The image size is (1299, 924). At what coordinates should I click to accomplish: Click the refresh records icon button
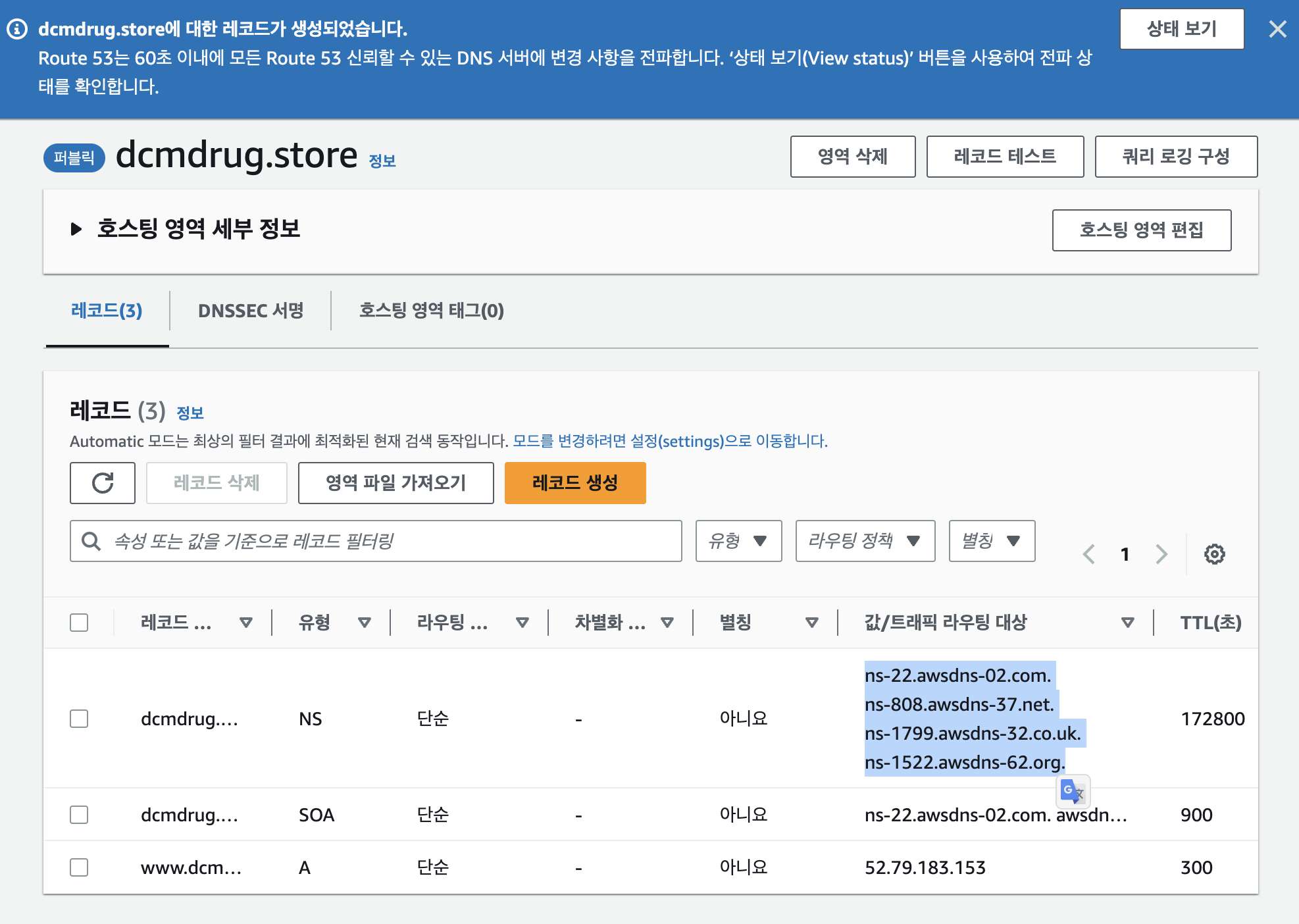click(103, 483)
